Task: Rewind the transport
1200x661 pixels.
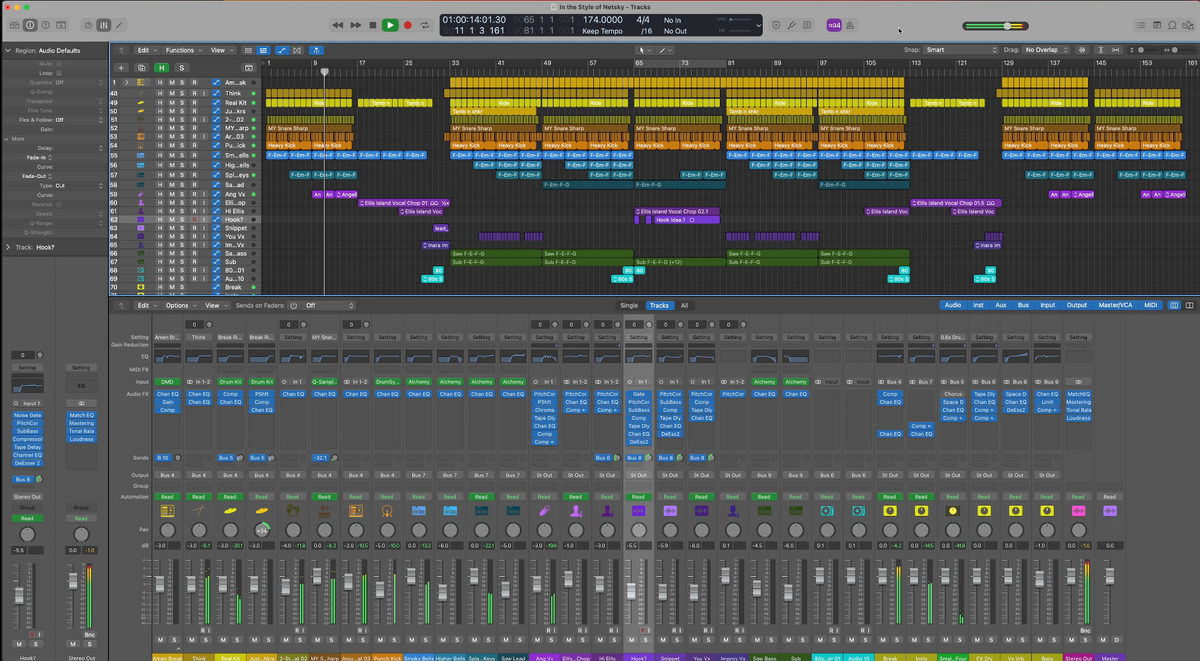Action: [x=338, y=25]
